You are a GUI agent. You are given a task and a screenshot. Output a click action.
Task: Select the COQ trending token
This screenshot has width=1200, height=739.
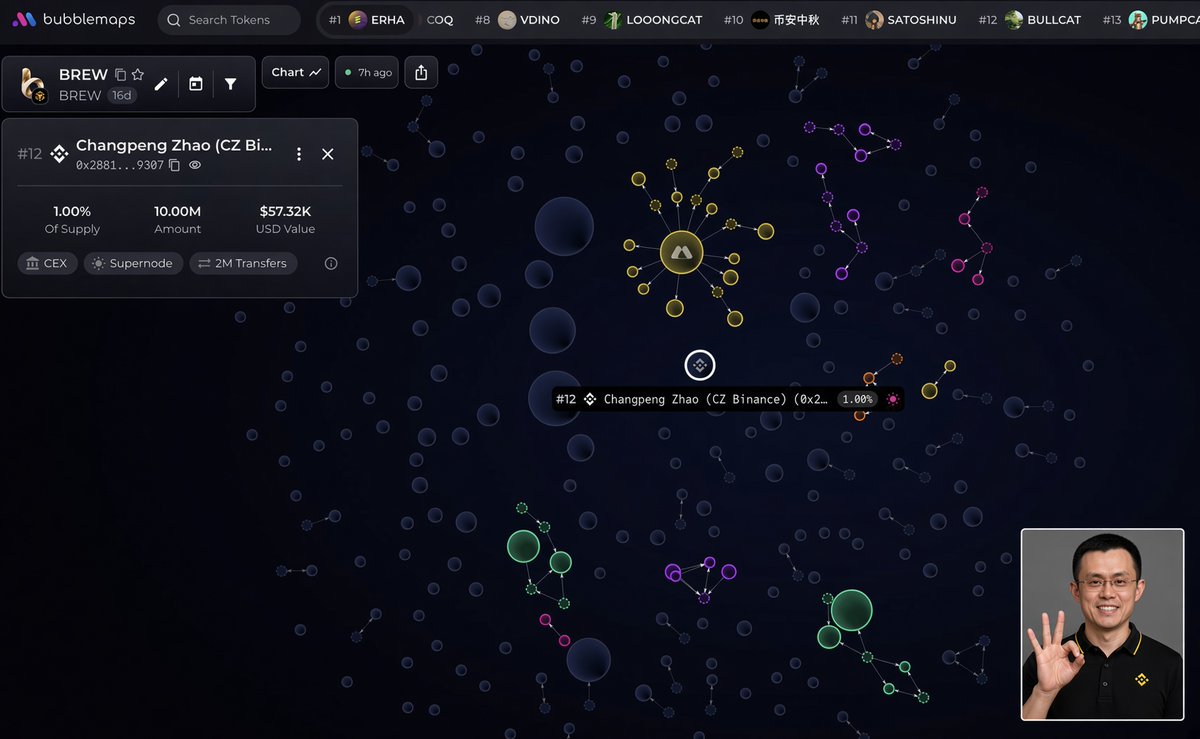(440, 20)
